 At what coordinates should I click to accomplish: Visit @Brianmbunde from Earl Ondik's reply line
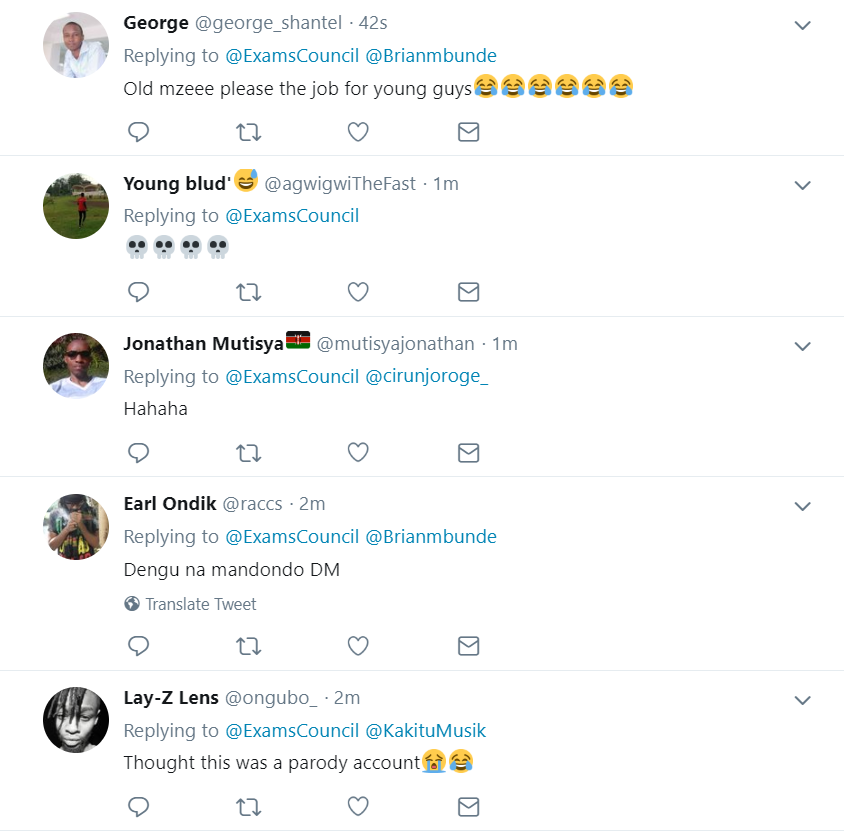(435, 536)
